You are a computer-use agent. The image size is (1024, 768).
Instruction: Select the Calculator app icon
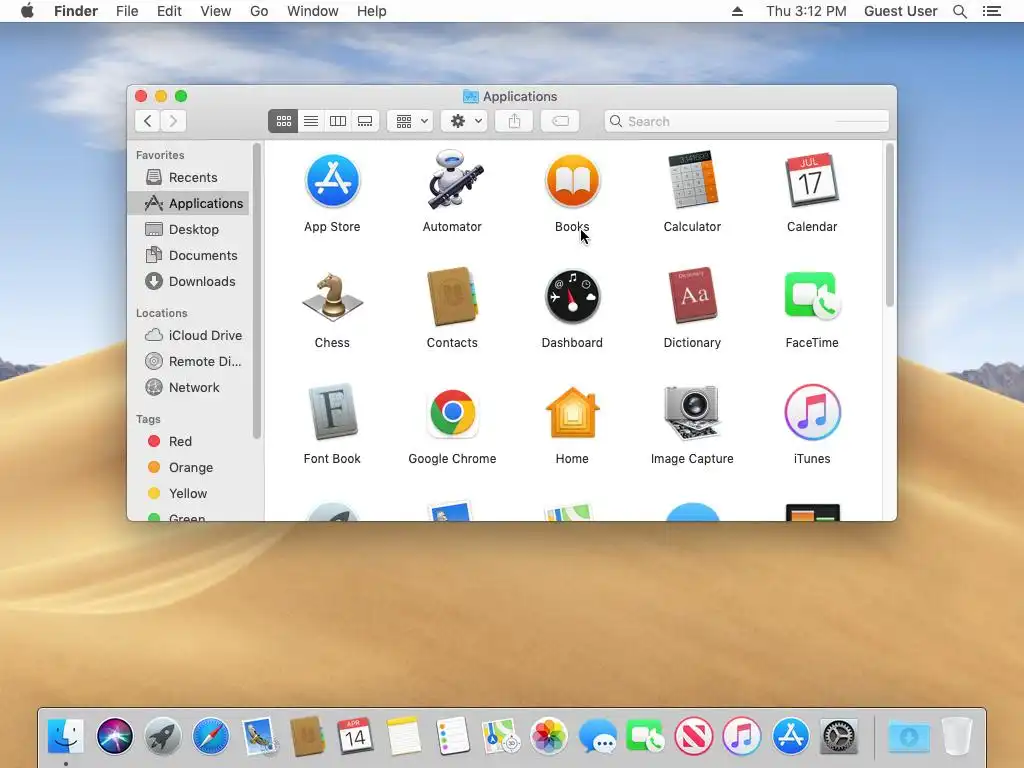point(692,180)
